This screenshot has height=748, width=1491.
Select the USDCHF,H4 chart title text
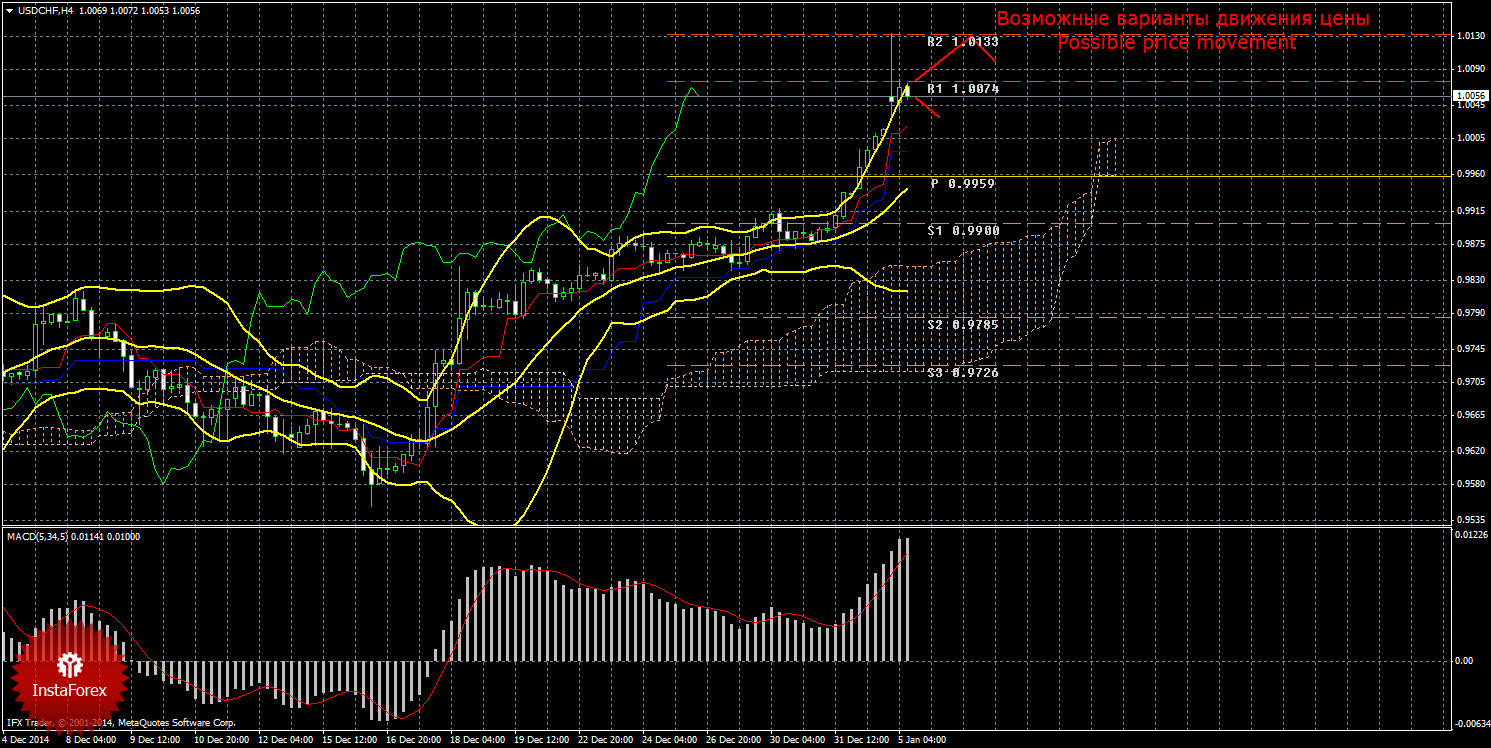click(x=45, y=10)
